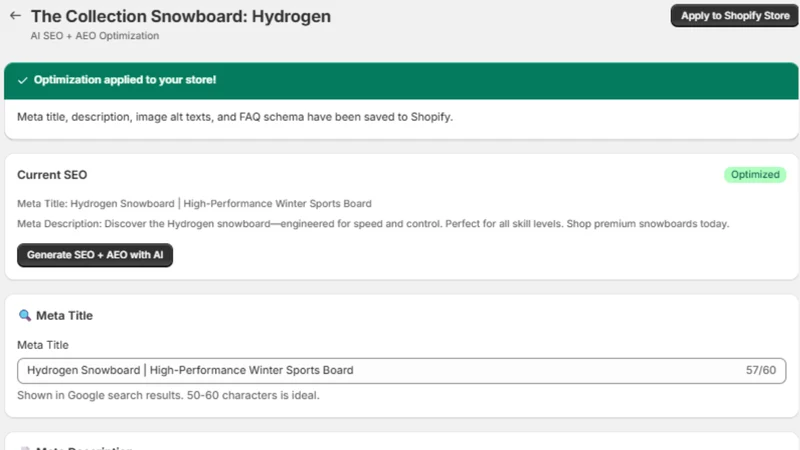This screenshot has width=800, height=450.
Task: Click the 57/60 character counter
Action: [761, 370]
